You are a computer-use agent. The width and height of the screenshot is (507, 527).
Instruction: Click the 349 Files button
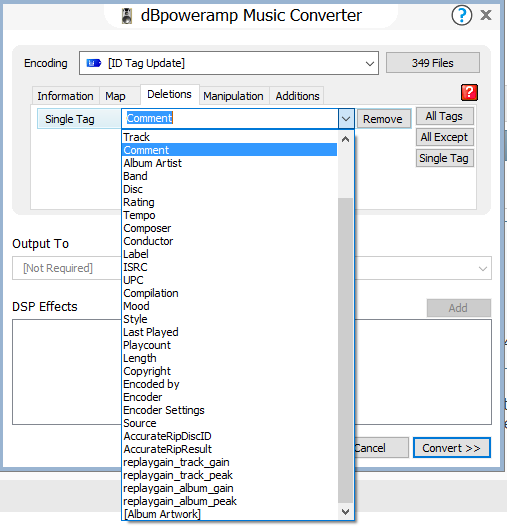(433, 63)
